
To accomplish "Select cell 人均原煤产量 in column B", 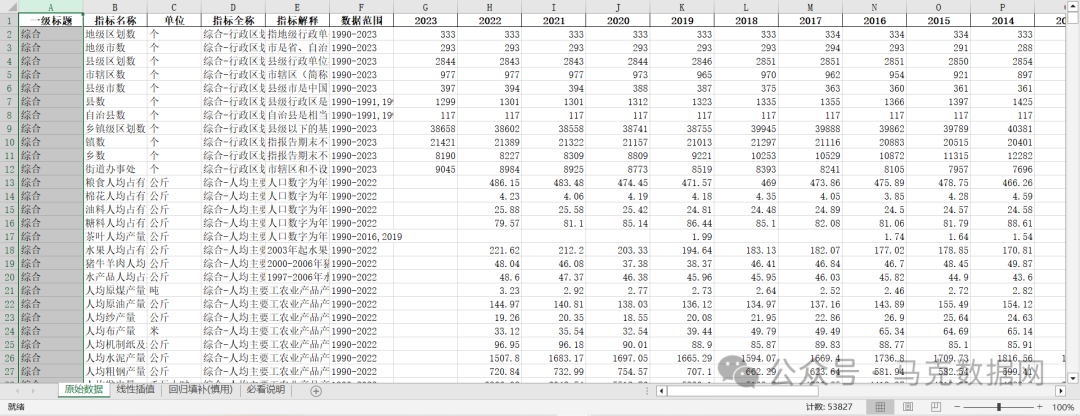I will (x=115, y=291).
